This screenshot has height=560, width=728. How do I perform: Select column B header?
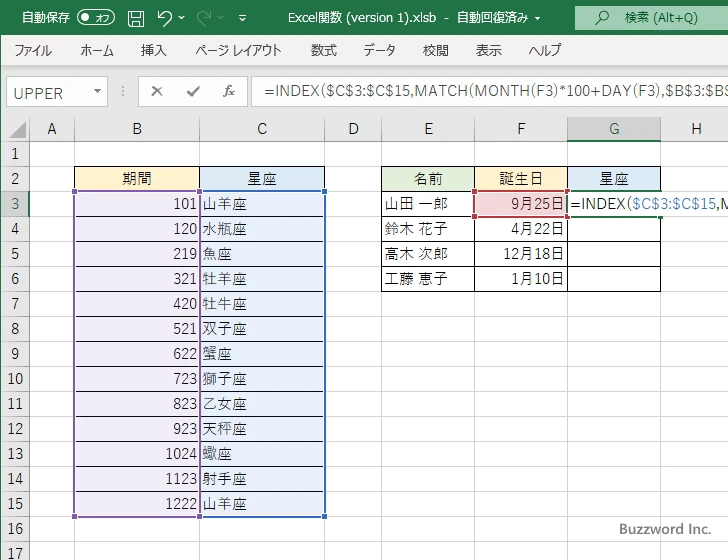[137, 129]
